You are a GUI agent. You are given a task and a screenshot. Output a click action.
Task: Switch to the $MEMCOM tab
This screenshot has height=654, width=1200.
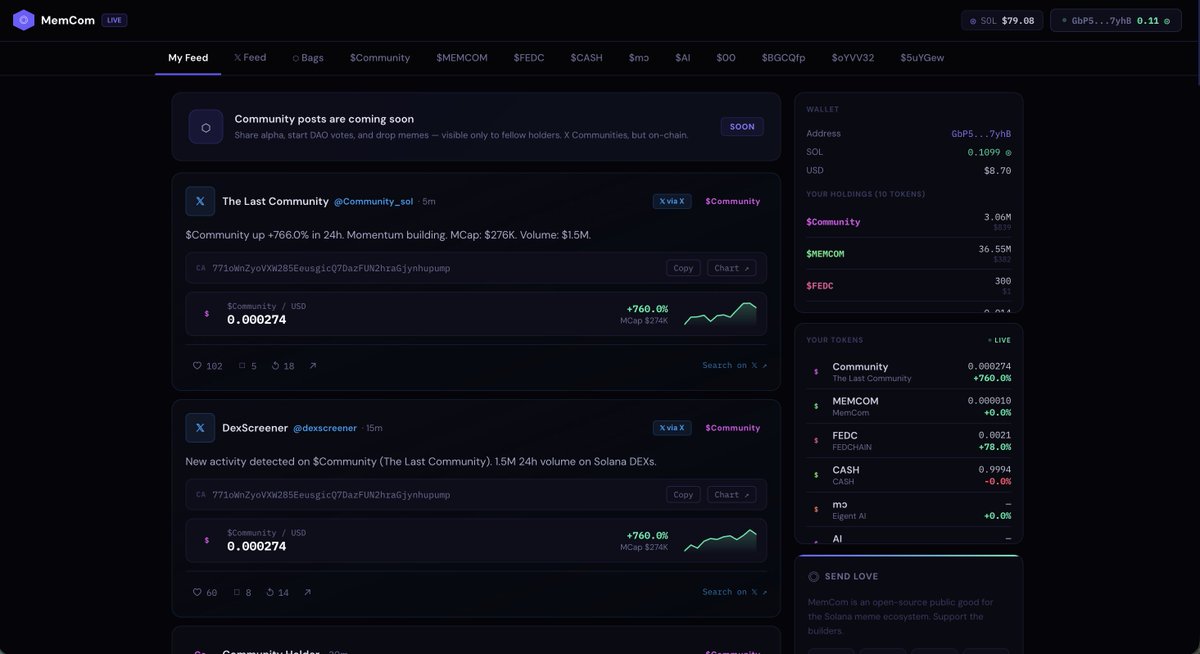[x=462, y=58]
